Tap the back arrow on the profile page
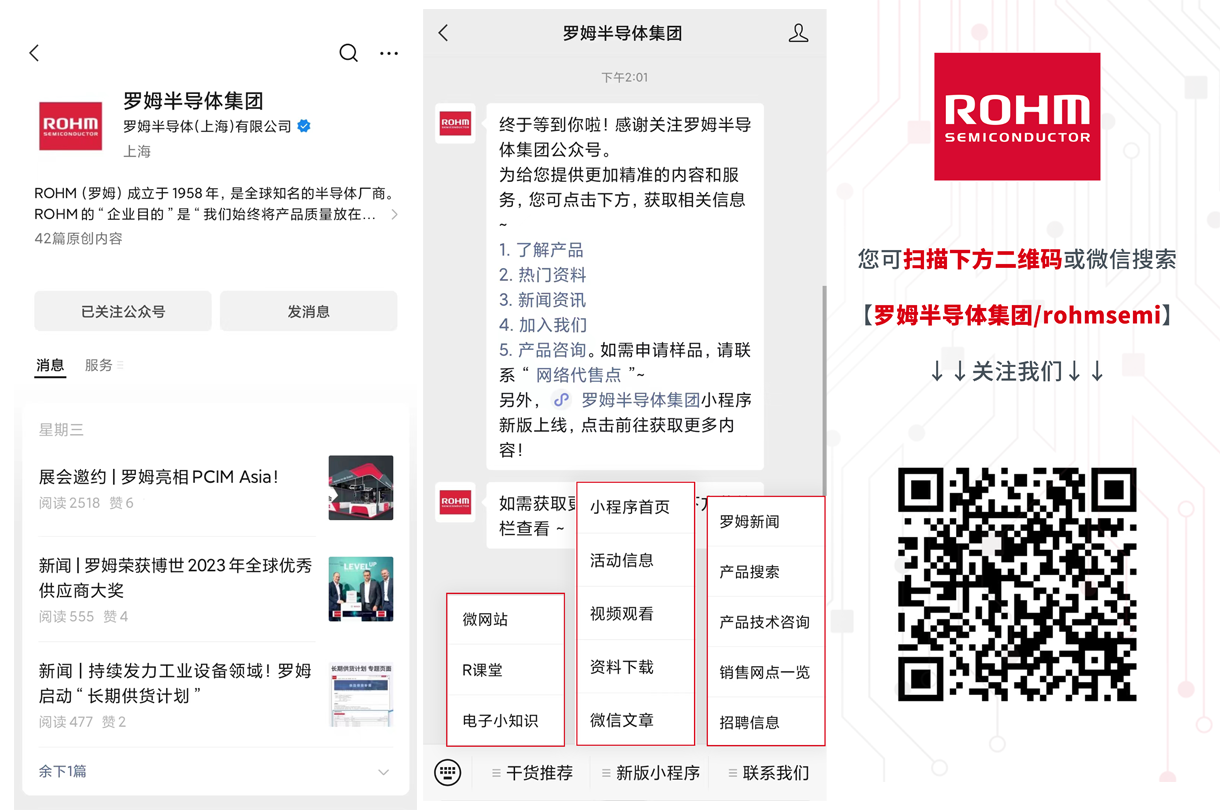1220x810 pixels. pyautogui.click(x=34, y=53)
